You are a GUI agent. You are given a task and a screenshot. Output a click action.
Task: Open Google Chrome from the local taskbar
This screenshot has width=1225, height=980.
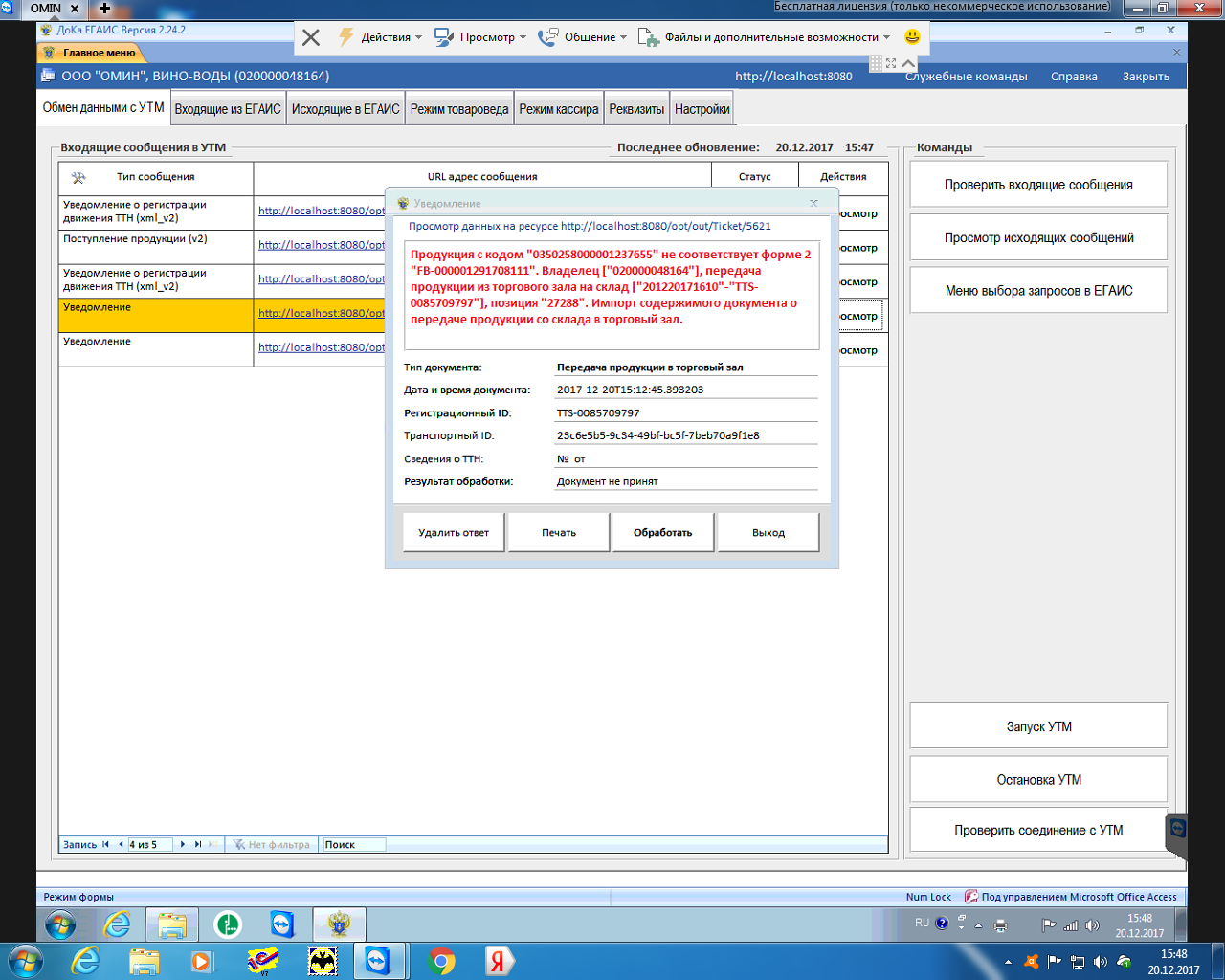(441, 961)
